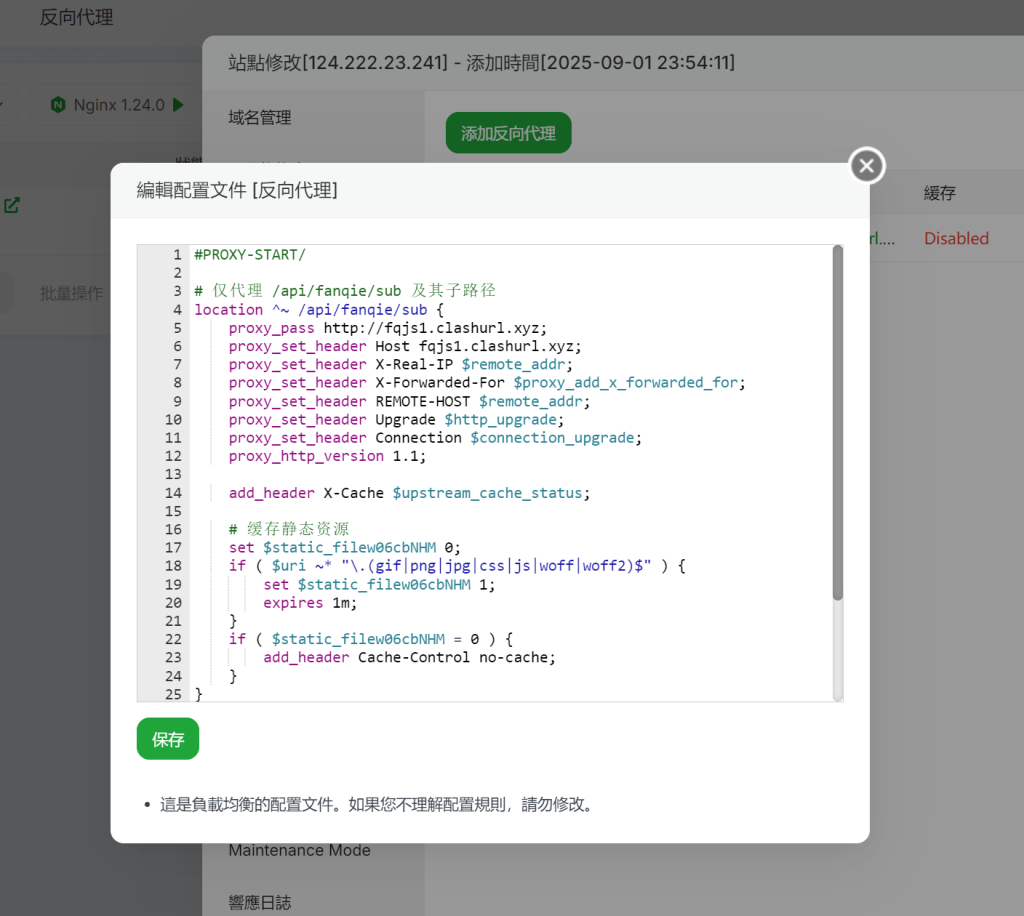The height and width of the screenshot is (916, 1024).
Task: Click the 站點修改 window title text
Action: (481, 63)
